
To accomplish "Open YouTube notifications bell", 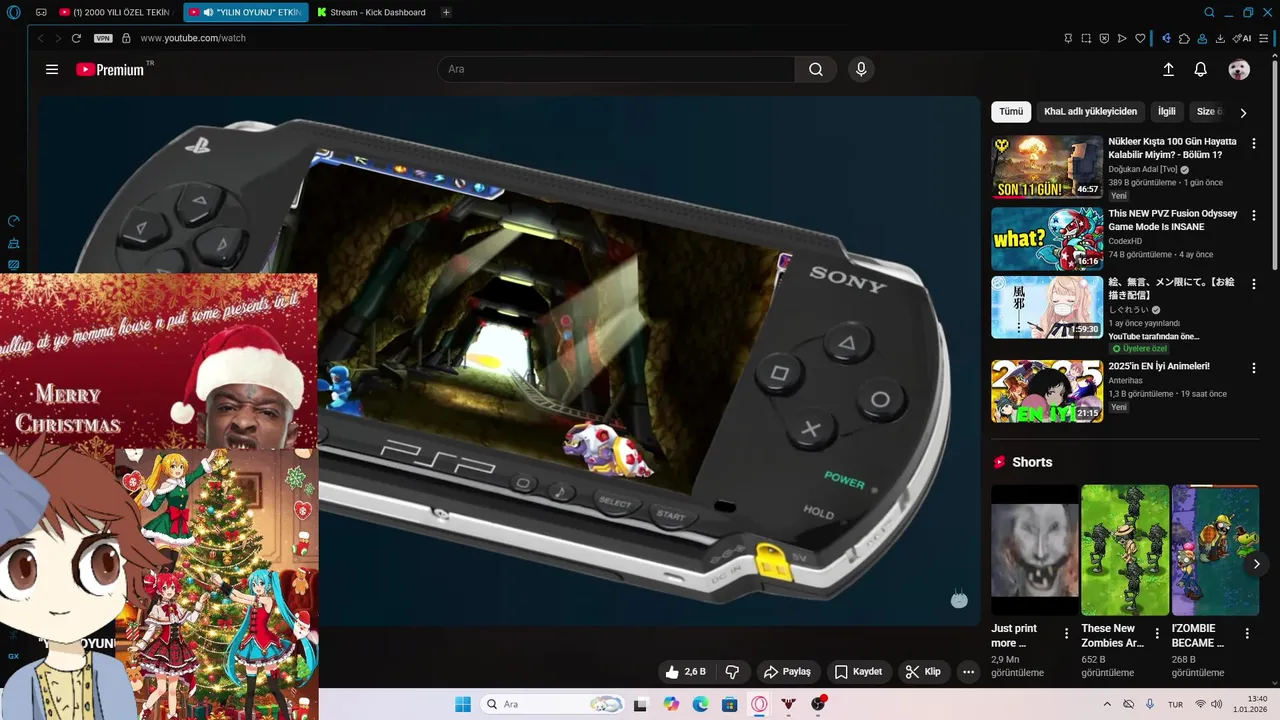I will [x=1201, y=70].
